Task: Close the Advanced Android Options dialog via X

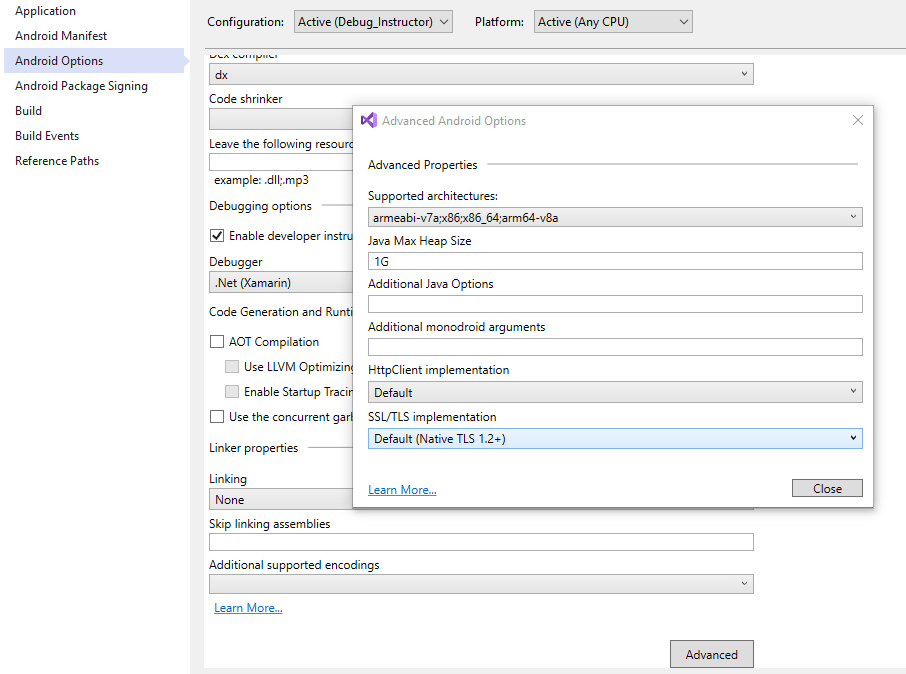Action: 857,120
